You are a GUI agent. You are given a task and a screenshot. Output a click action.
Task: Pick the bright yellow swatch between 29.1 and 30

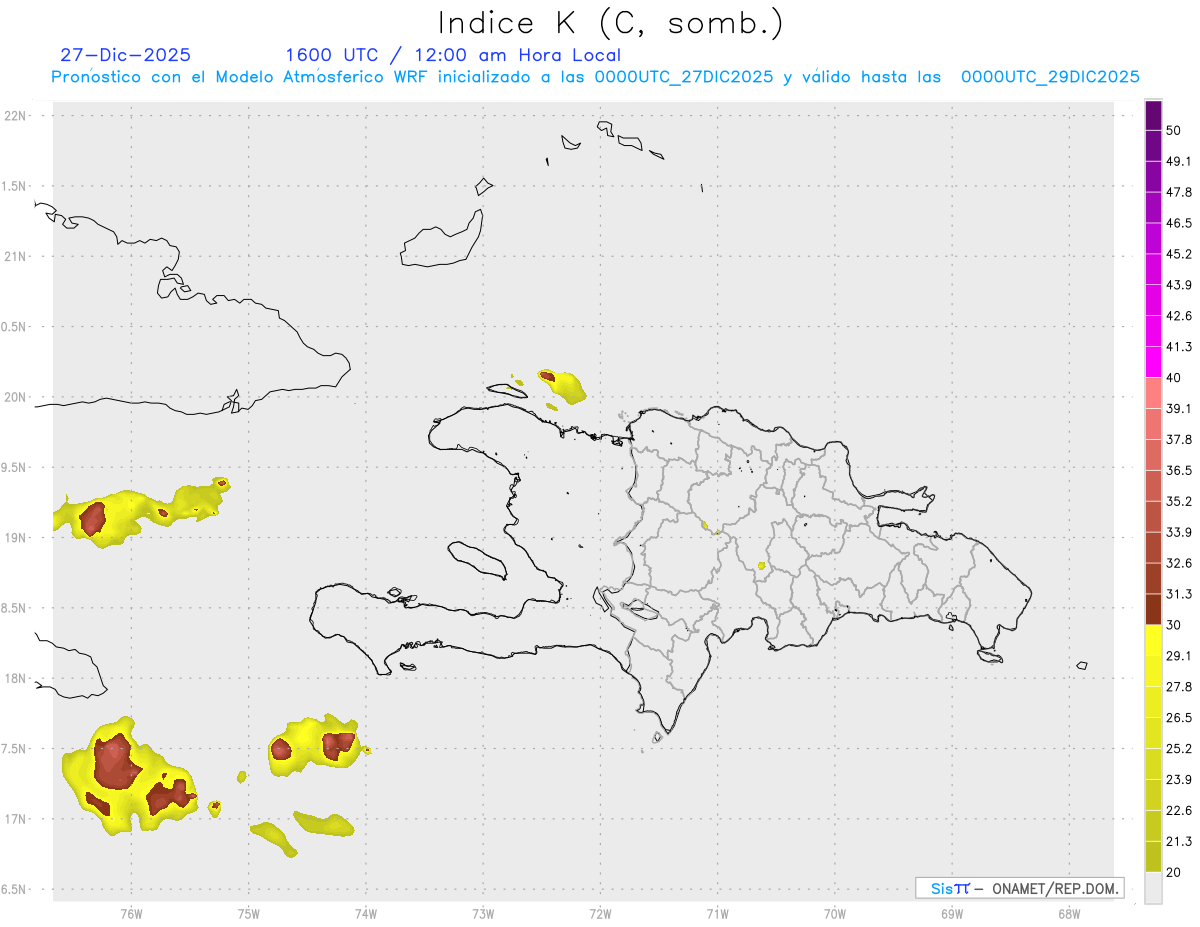1153,640
